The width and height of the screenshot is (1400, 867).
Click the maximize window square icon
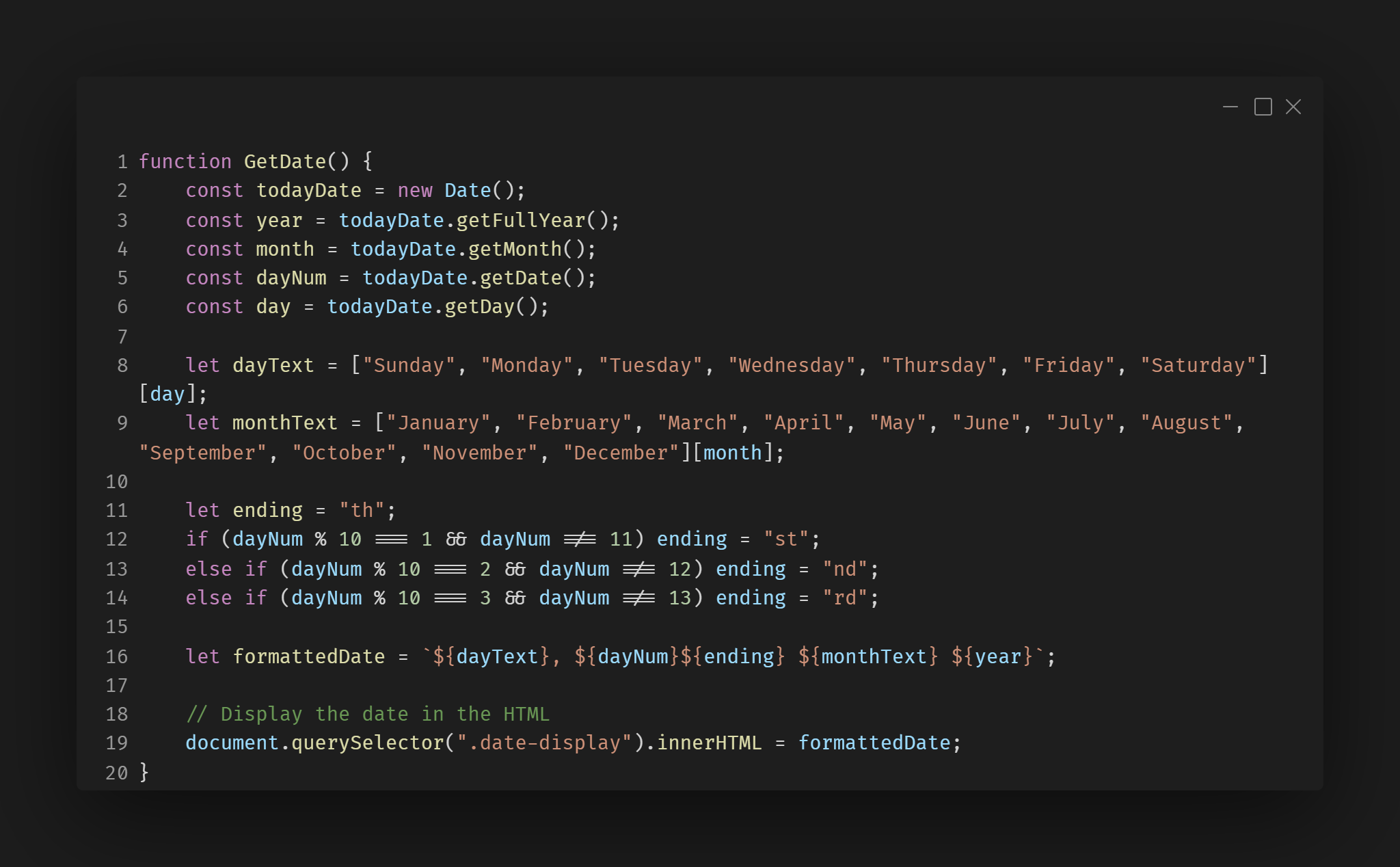(x=1263, y=107)
